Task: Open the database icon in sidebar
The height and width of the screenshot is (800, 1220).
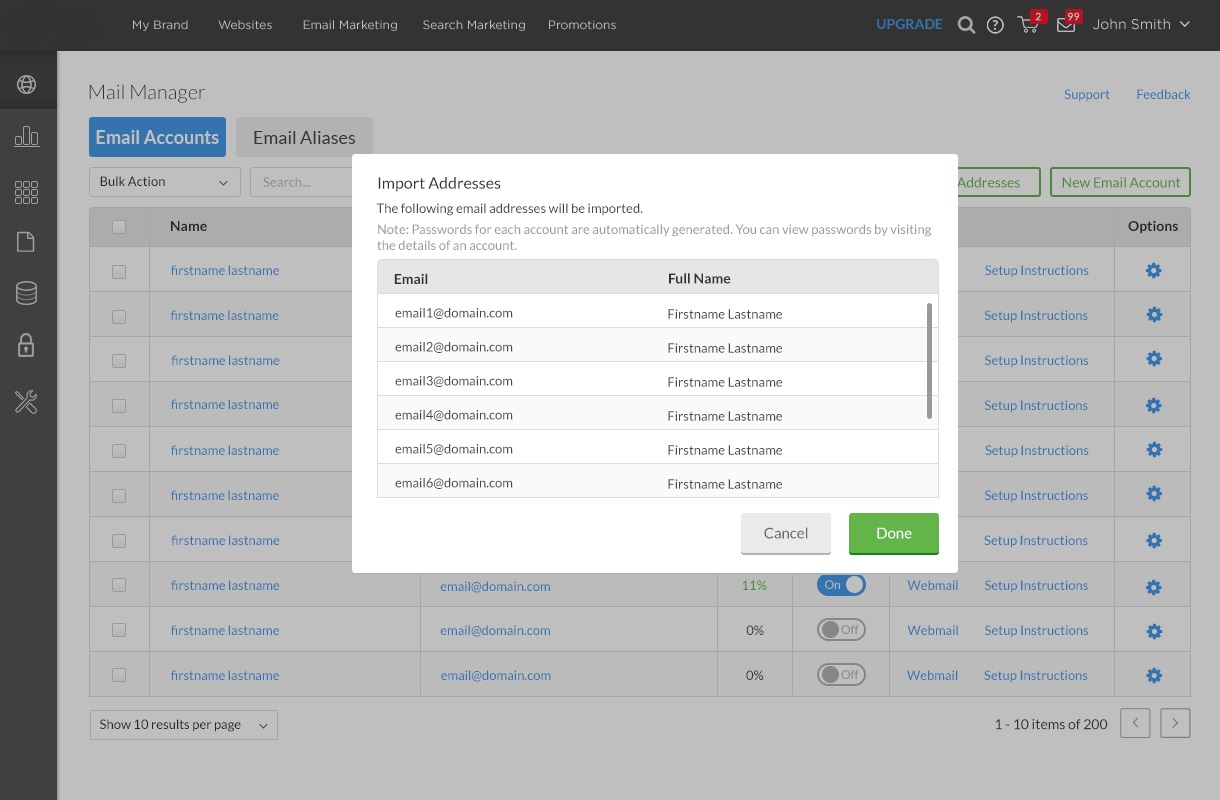Action: coord(27,293)
